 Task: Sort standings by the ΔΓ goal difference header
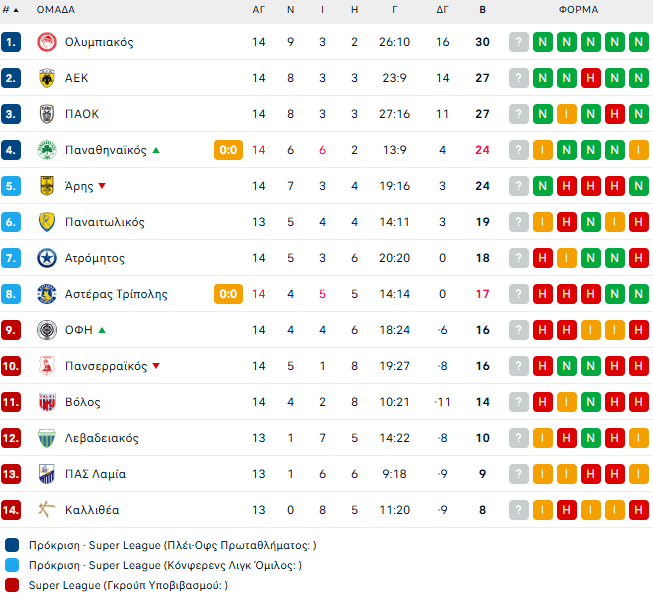(442, 10)
